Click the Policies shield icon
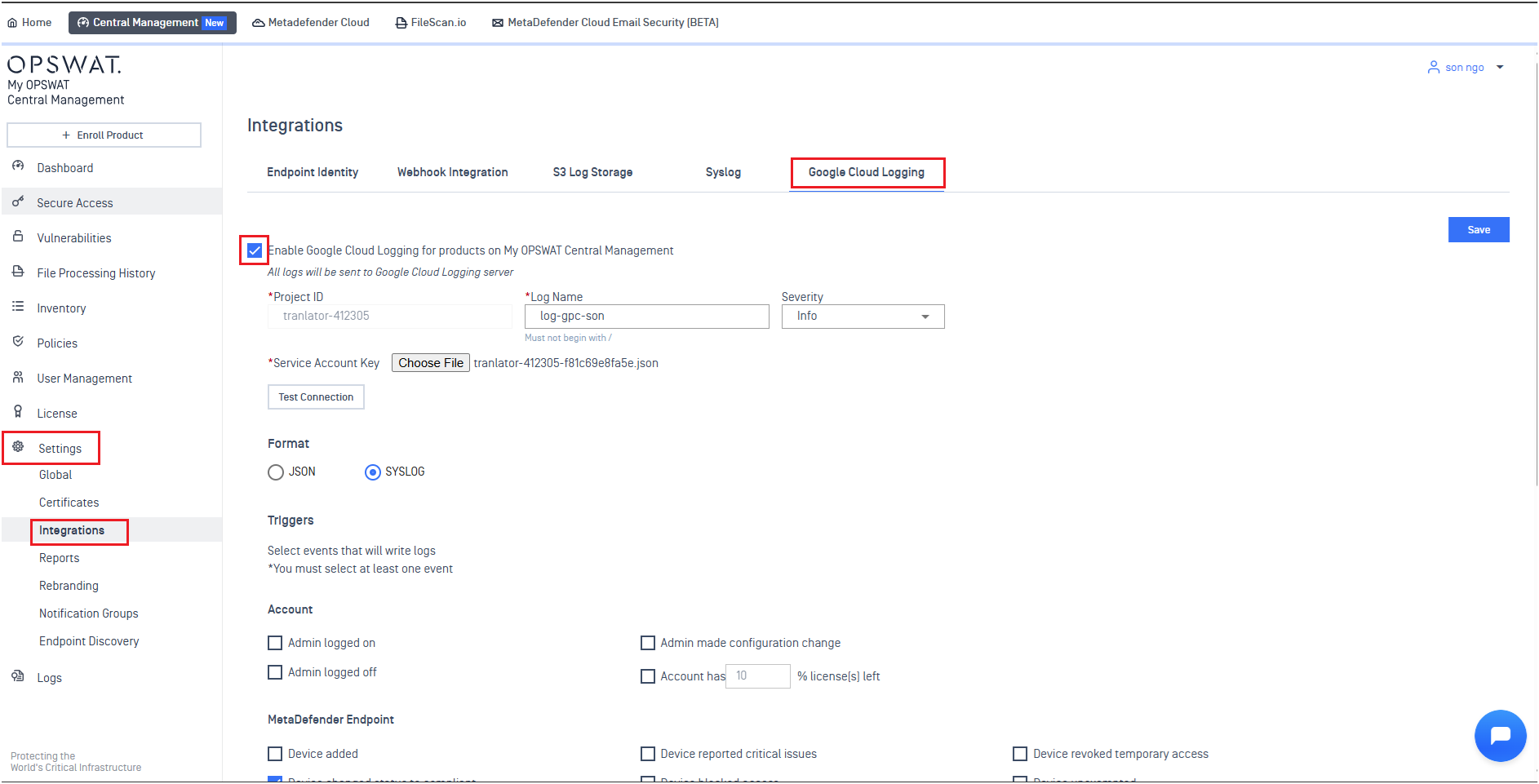1539x784 pixels. coord(18,342)
